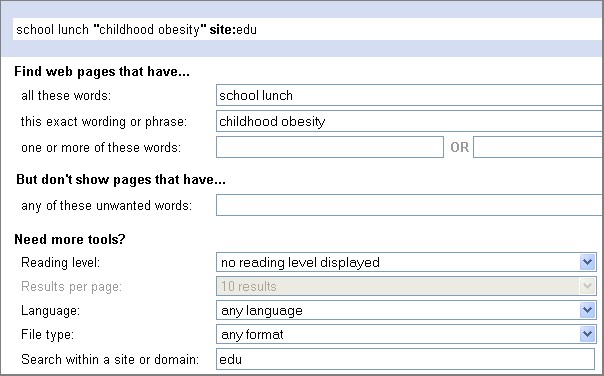Click the exact phrase field with childhood obesity
This screenshot has height=376, width=604.
coord(410,121)
